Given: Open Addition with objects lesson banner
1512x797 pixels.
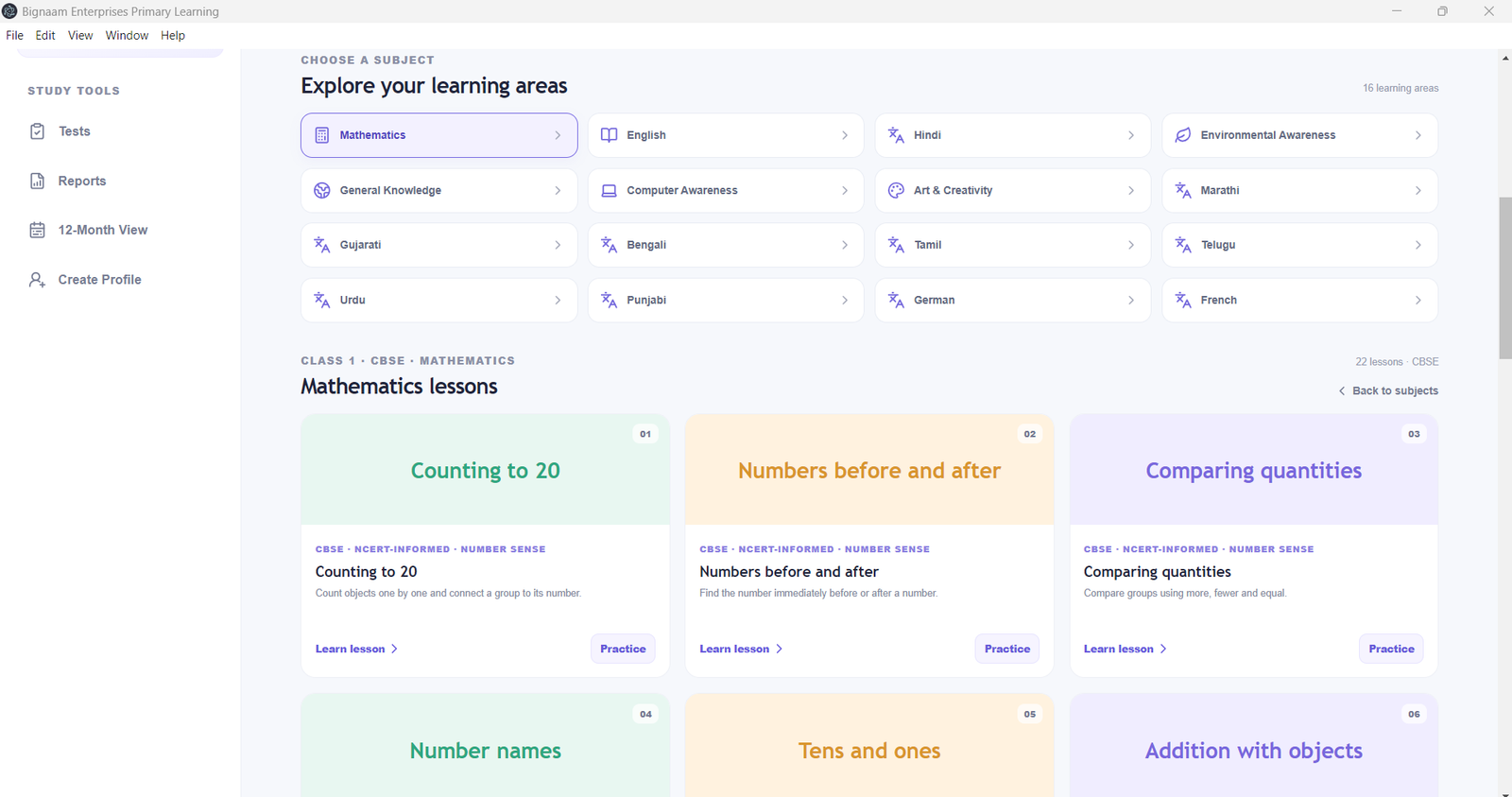Looking at the screenshot, I should (x=1254, y=745).
